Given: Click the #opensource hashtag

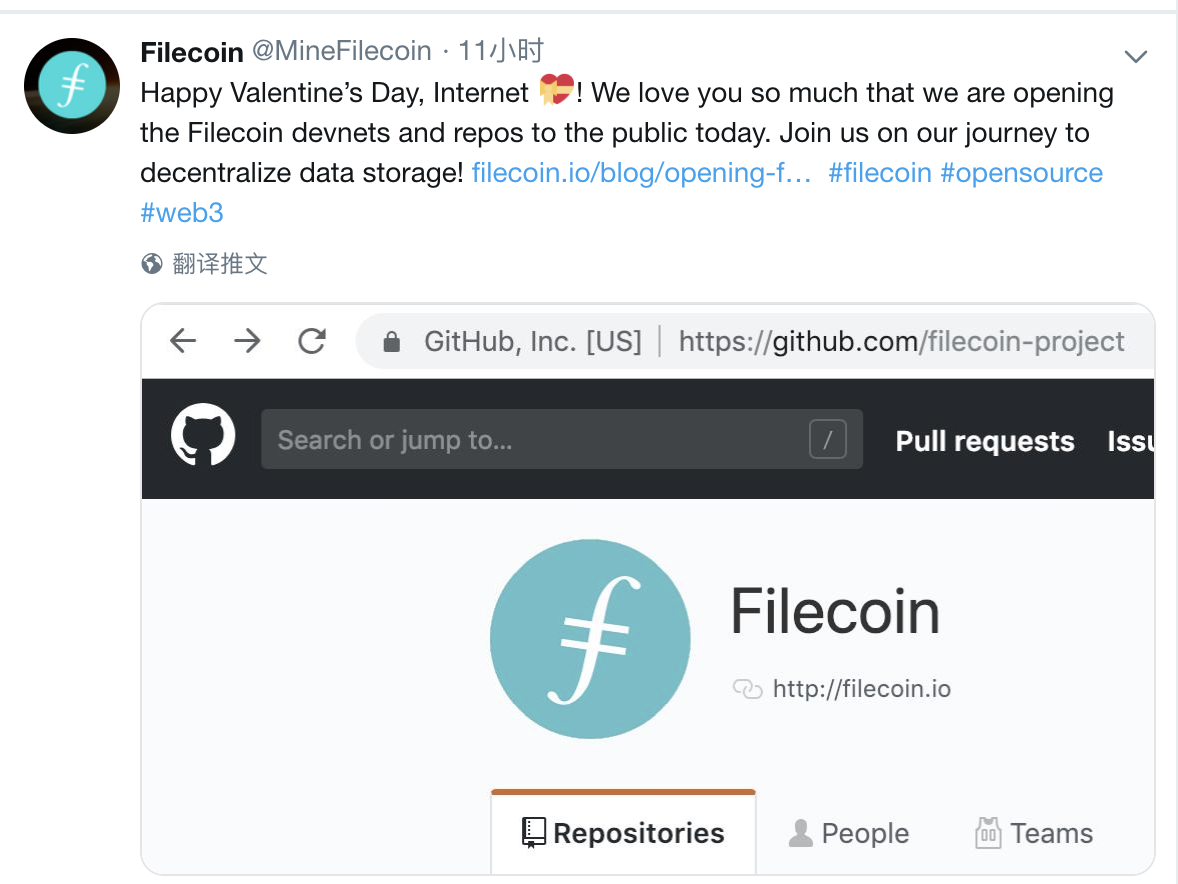Looking at the screenshot, I should coord(1021,172).
